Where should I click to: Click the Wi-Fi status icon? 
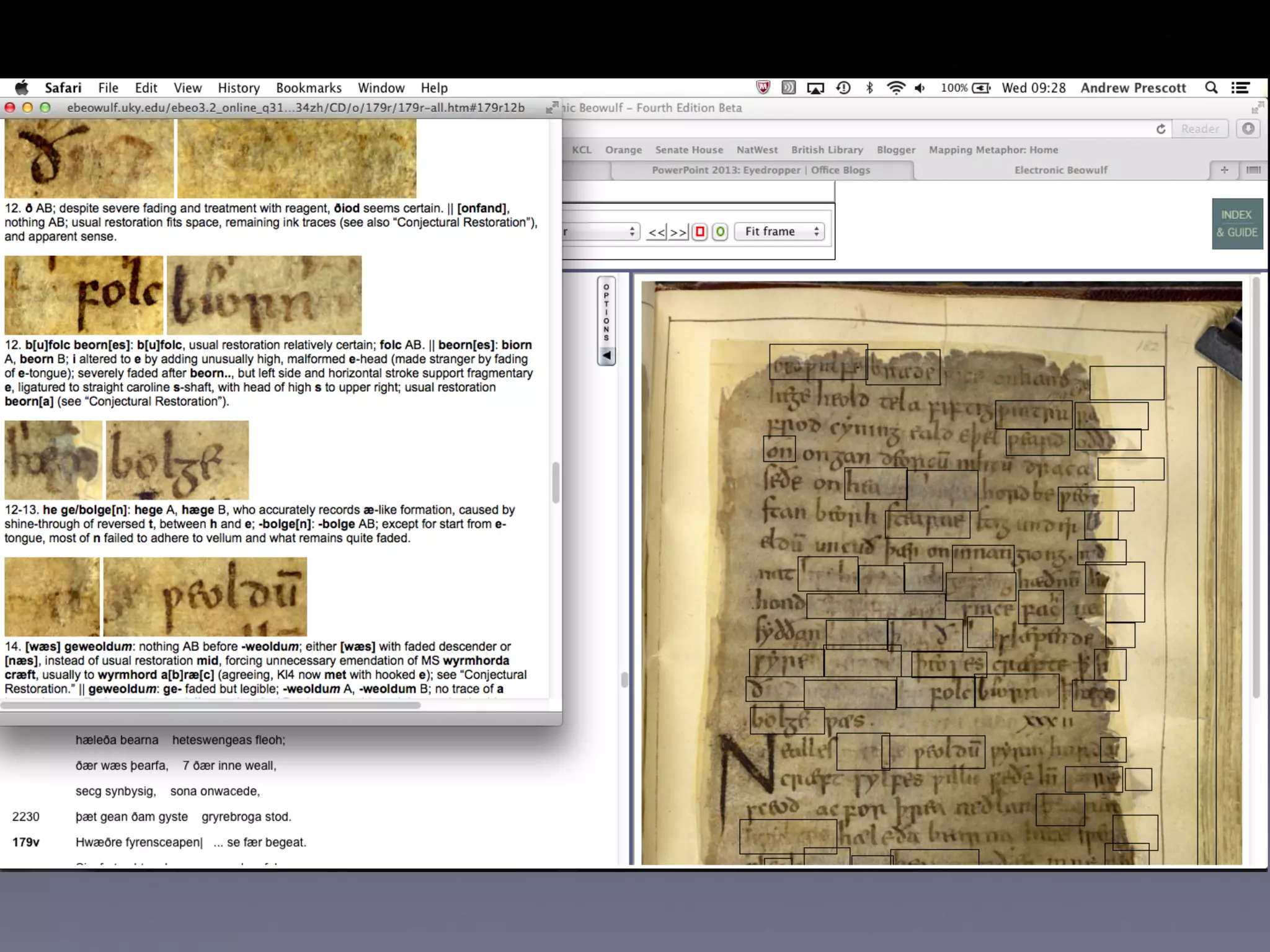[x=895, y=88]
